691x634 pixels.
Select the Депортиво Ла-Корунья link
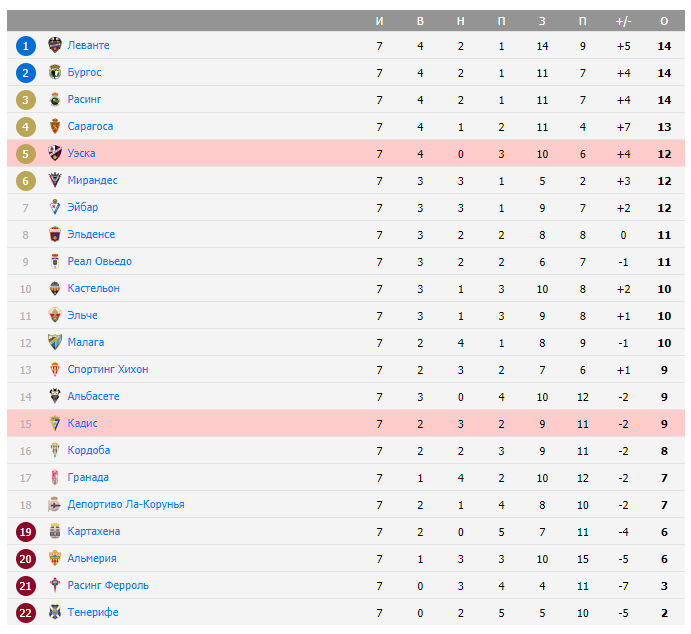(x=126, y=505)
